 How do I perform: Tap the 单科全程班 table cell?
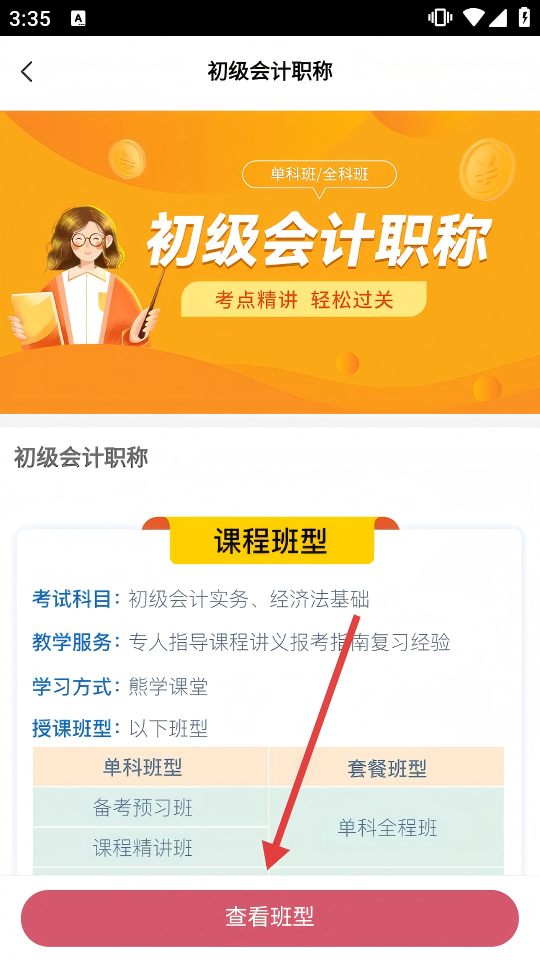tap(386, 827)
